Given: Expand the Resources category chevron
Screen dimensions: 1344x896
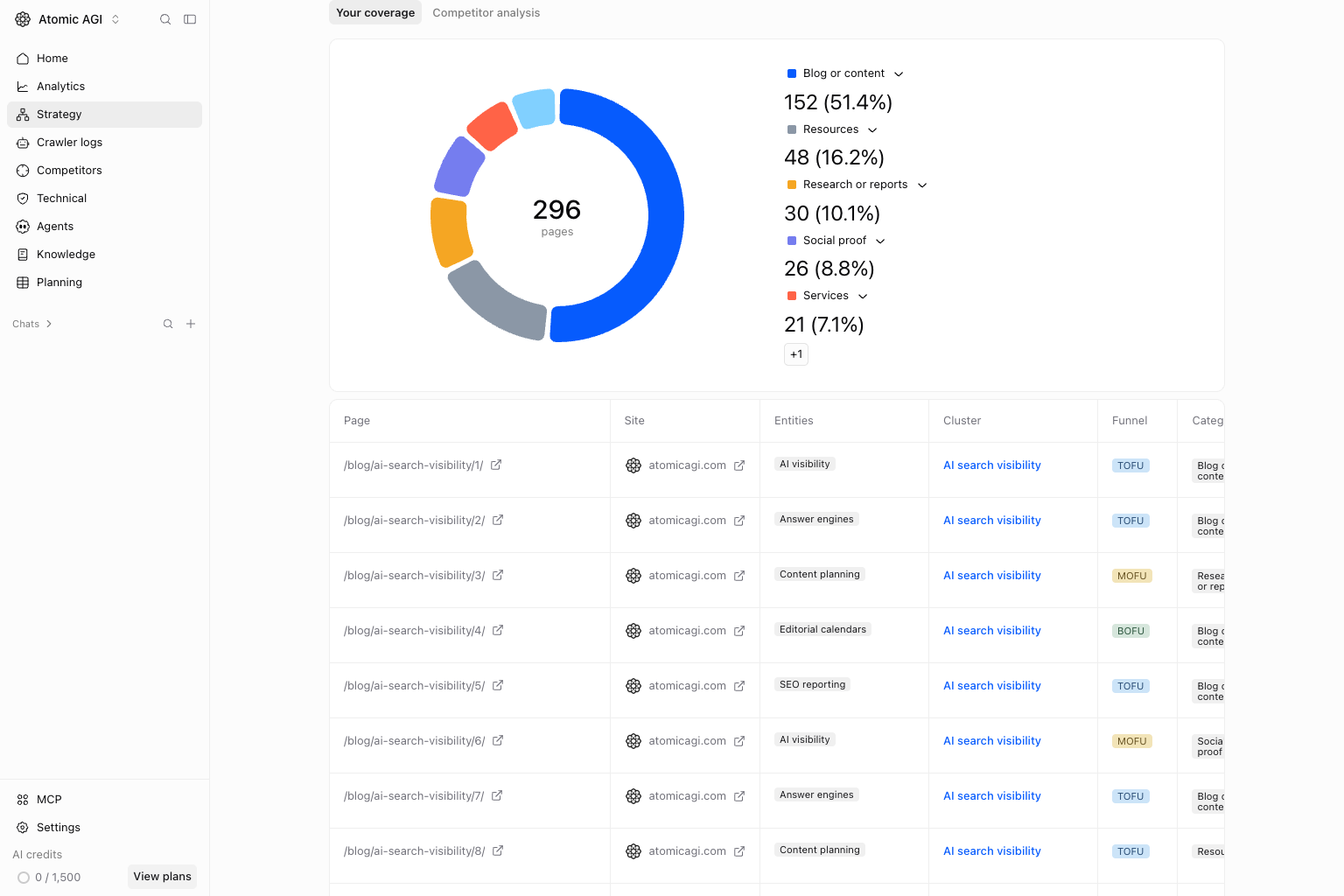Looking at the screenshot, I should click(872, 130).
